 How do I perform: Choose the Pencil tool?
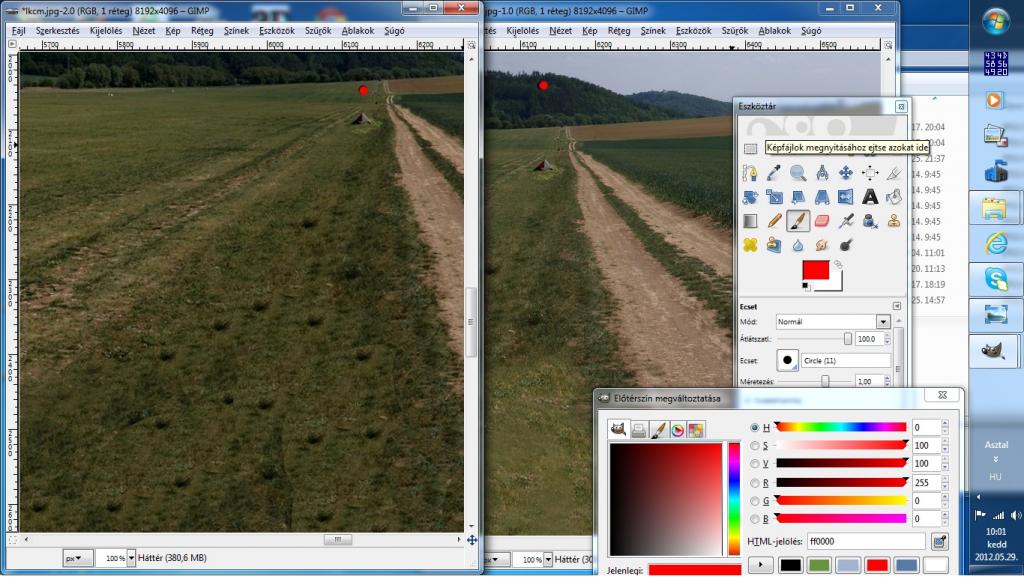tap(774, 221)
